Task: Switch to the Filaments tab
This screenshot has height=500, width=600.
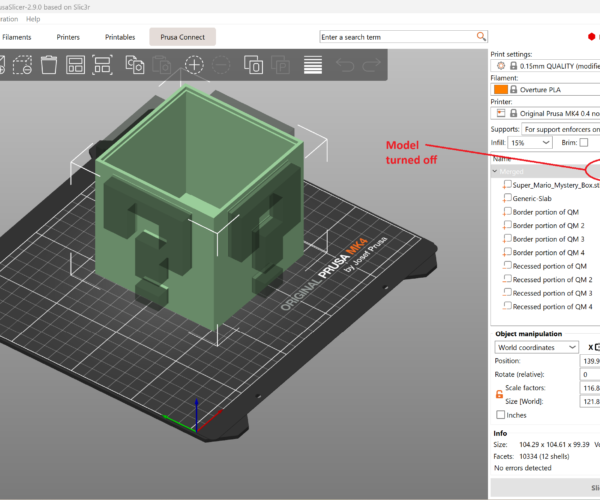Action: [17, 37]
